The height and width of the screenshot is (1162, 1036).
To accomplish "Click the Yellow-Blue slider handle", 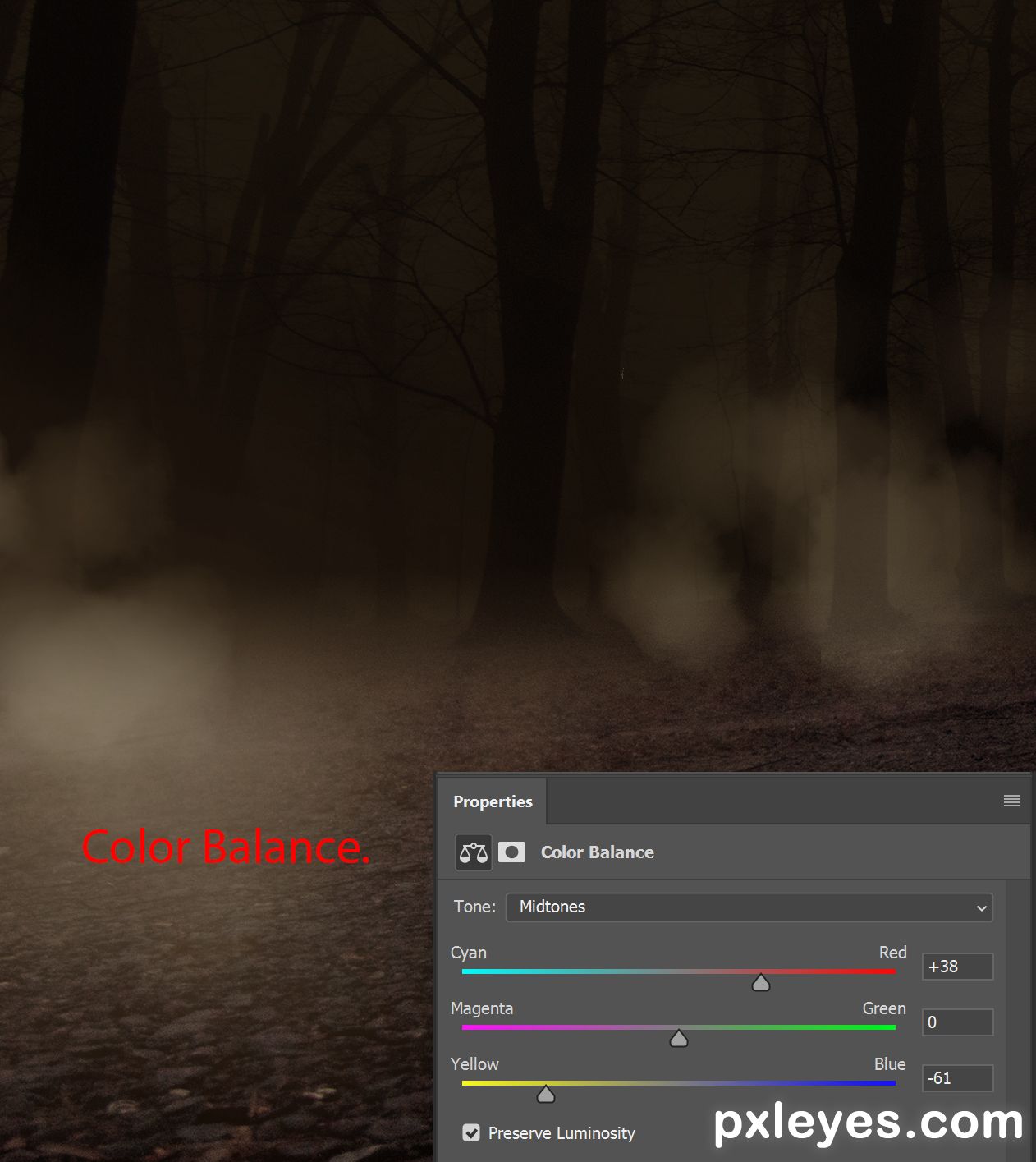I will tap(546, 1094).
